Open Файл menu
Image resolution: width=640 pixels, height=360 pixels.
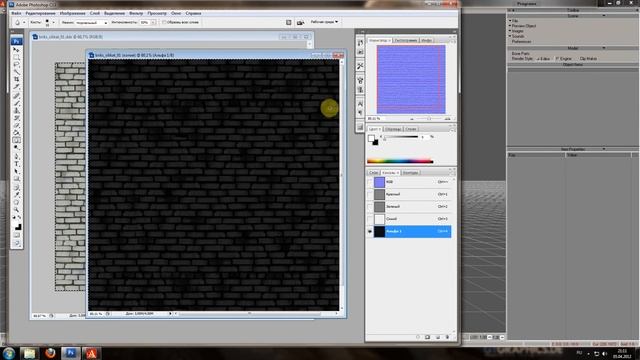click(16, 13)
